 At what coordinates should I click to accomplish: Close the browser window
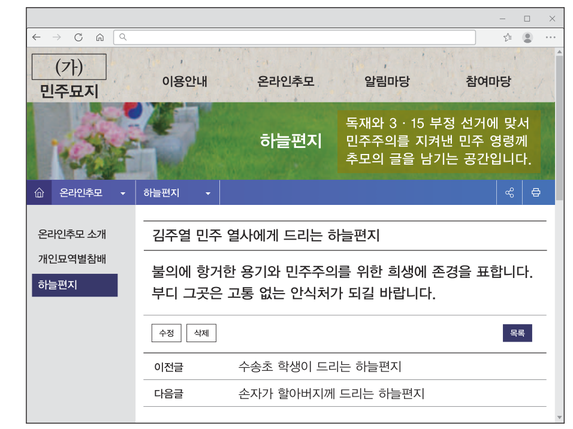point(552,19)
